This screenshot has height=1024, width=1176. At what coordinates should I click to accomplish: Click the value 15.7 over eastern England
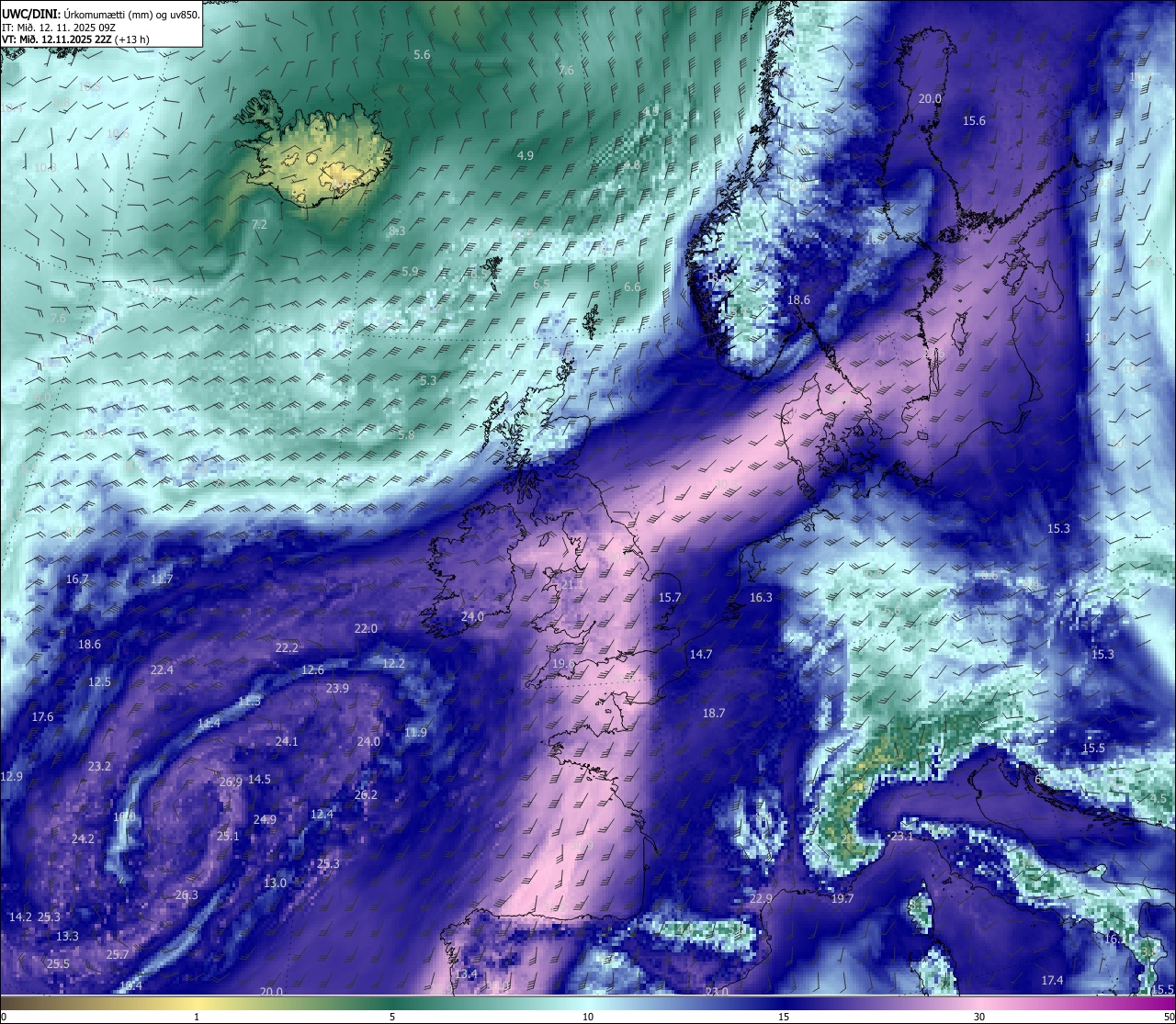(670, 598)
